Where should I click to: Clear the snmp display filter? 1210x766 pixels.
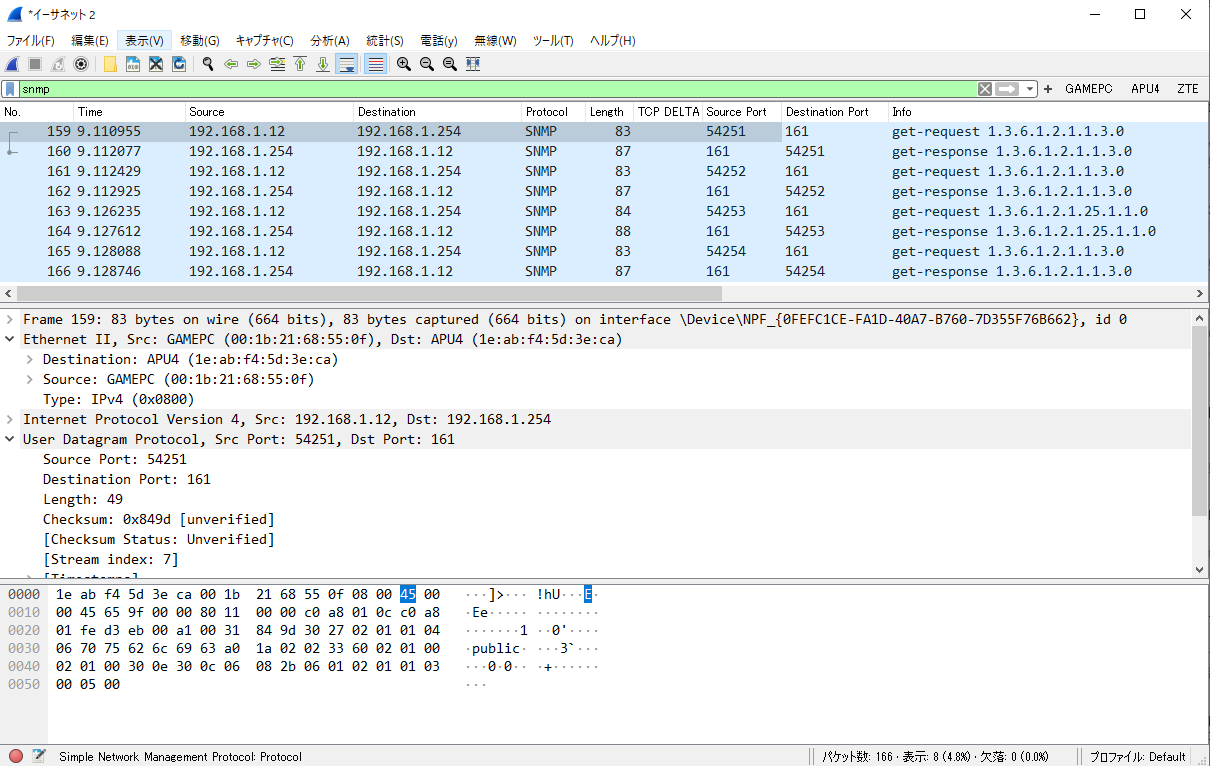(x=985, y=89)
